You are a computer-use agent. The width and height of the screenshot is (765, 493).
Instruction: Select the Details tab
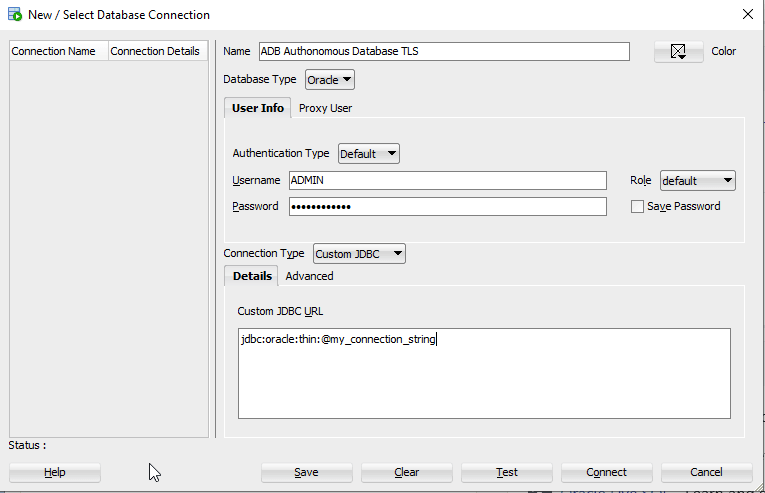pos(252,276)
